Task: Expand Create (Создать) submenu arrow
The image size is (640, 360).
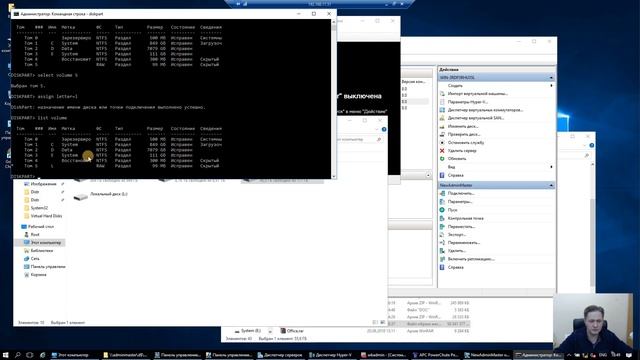Action: tap(551, 86)
